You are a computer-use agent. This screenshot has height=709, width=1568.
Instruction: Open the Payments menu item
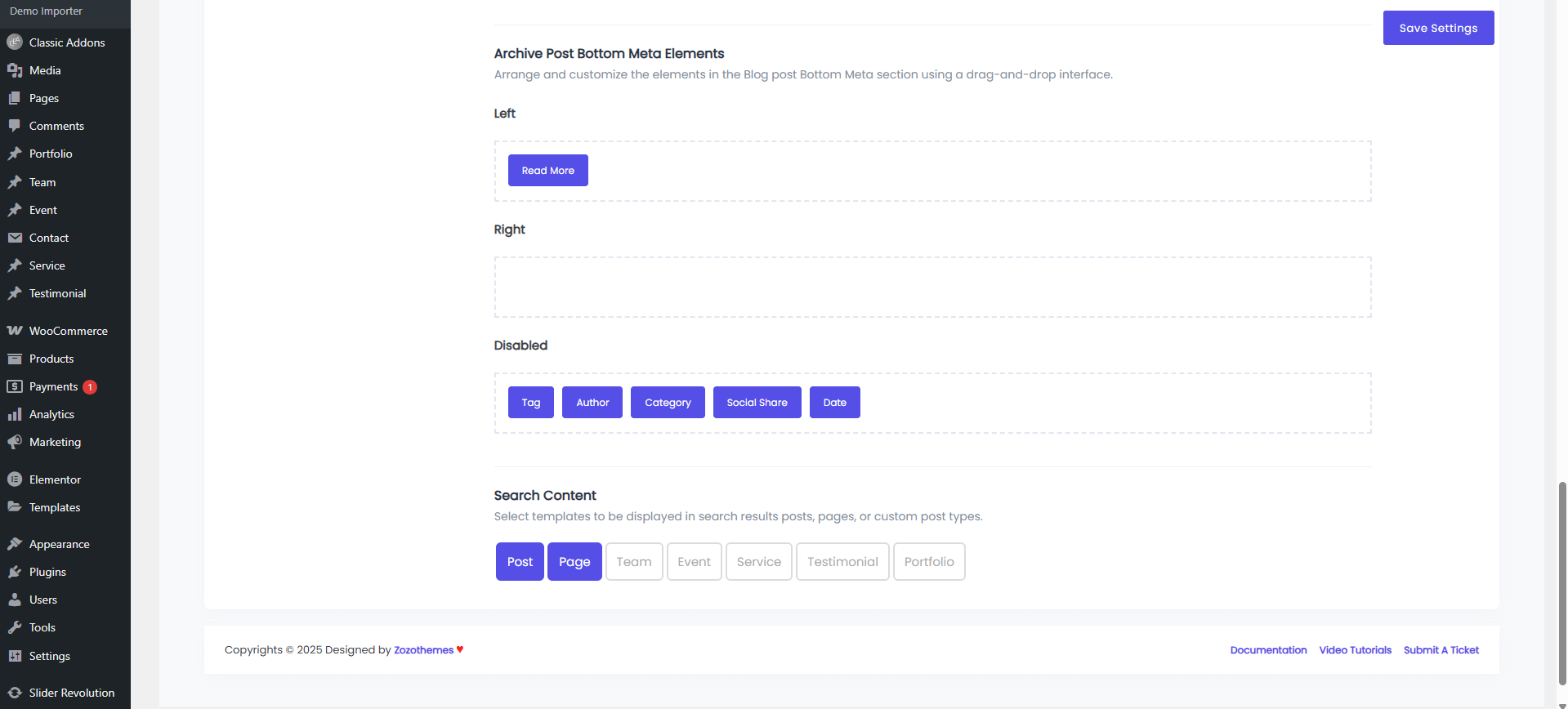pyautogui.click(x=53, y=386)
